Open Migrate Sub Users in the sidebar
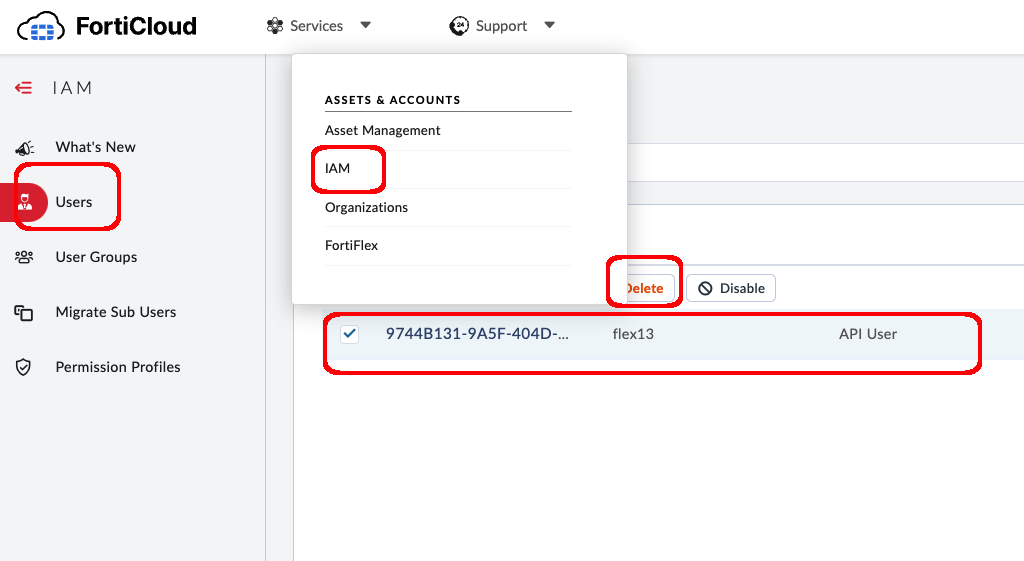 click(x=116, y=312)
